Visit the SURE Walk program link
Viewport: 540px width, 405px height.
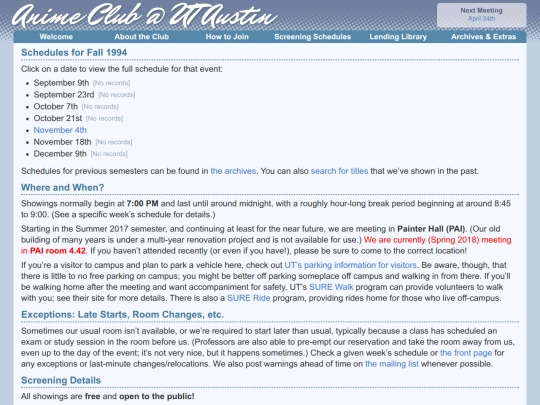point(331,287)
